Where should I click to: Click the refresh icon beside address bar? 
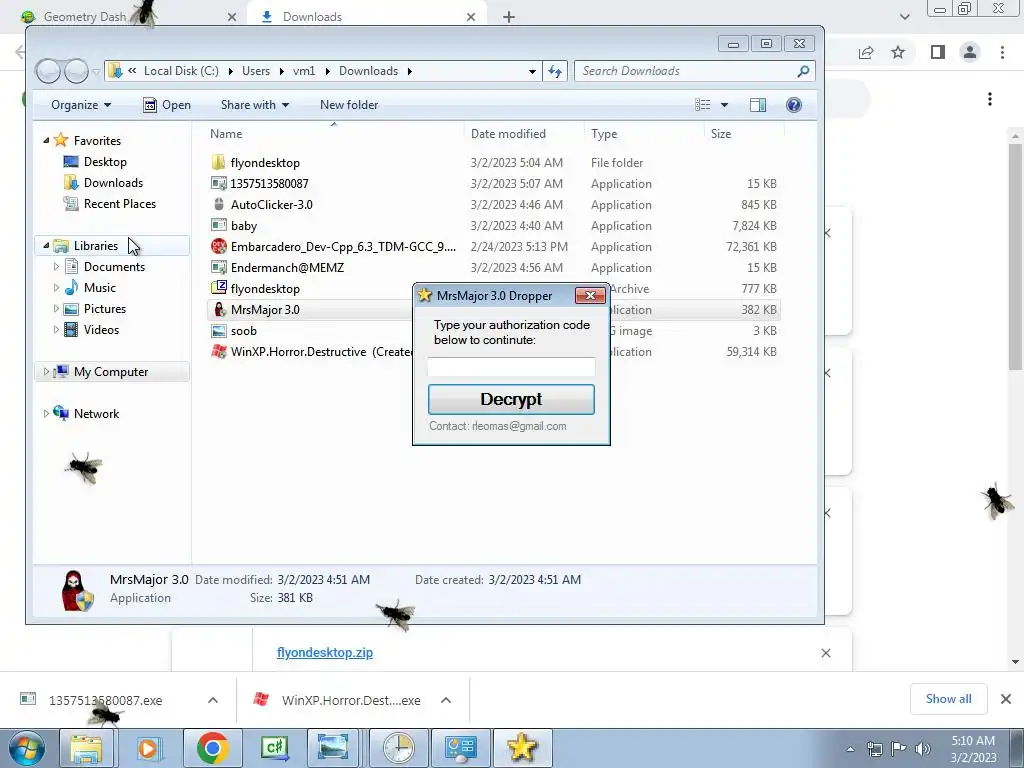[x=555, y=71]
